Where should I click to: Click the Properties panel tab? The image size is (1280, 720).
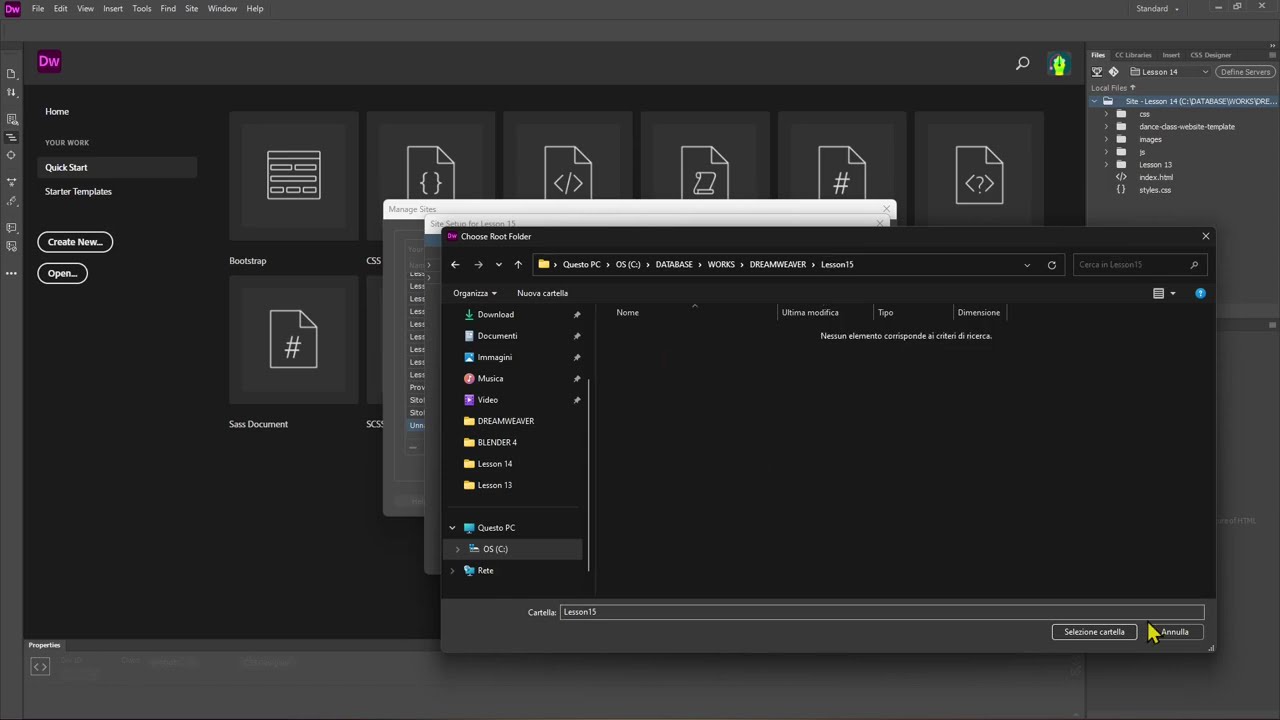click(44, 645)
